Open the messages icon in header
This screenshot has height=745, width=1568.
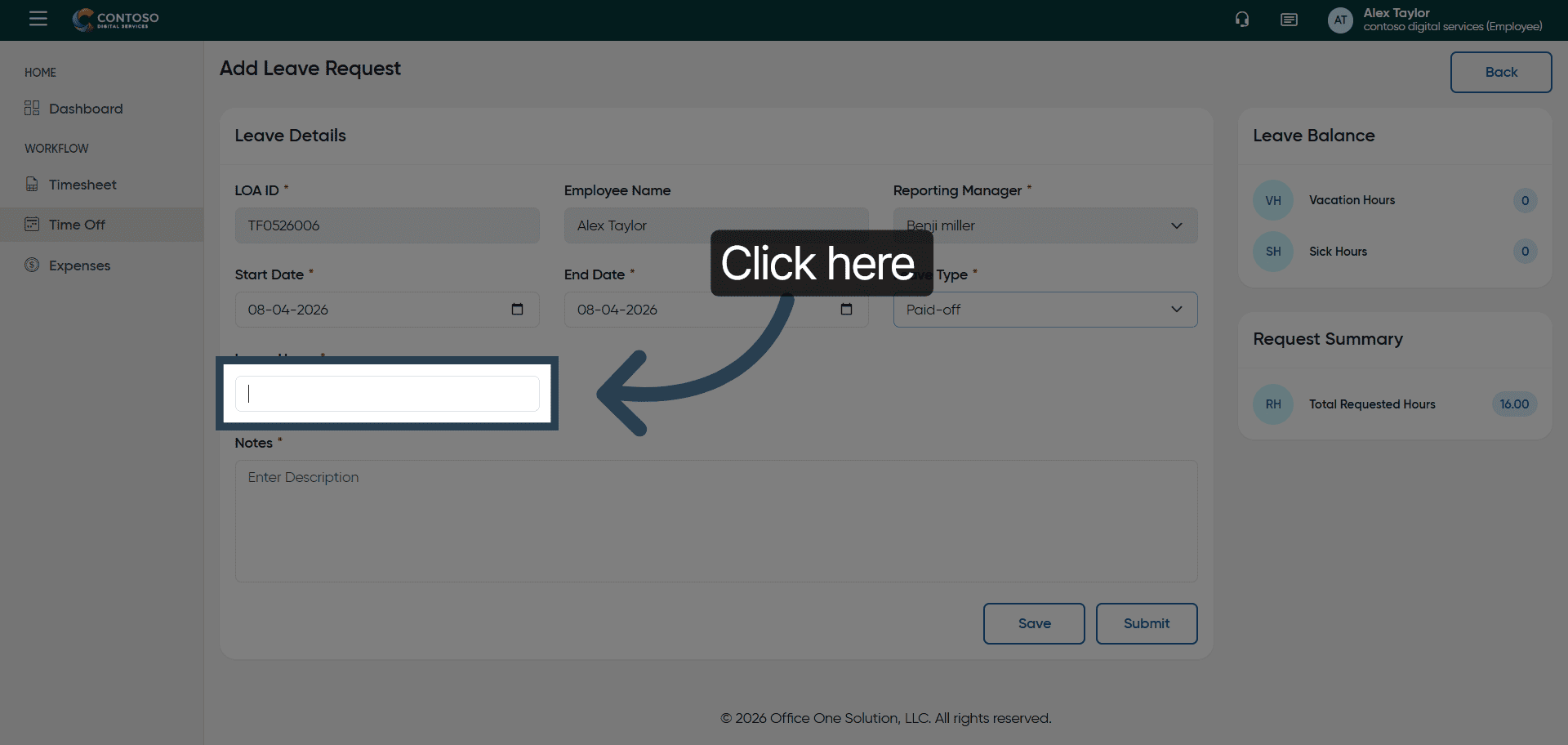tap(1289, 20)
